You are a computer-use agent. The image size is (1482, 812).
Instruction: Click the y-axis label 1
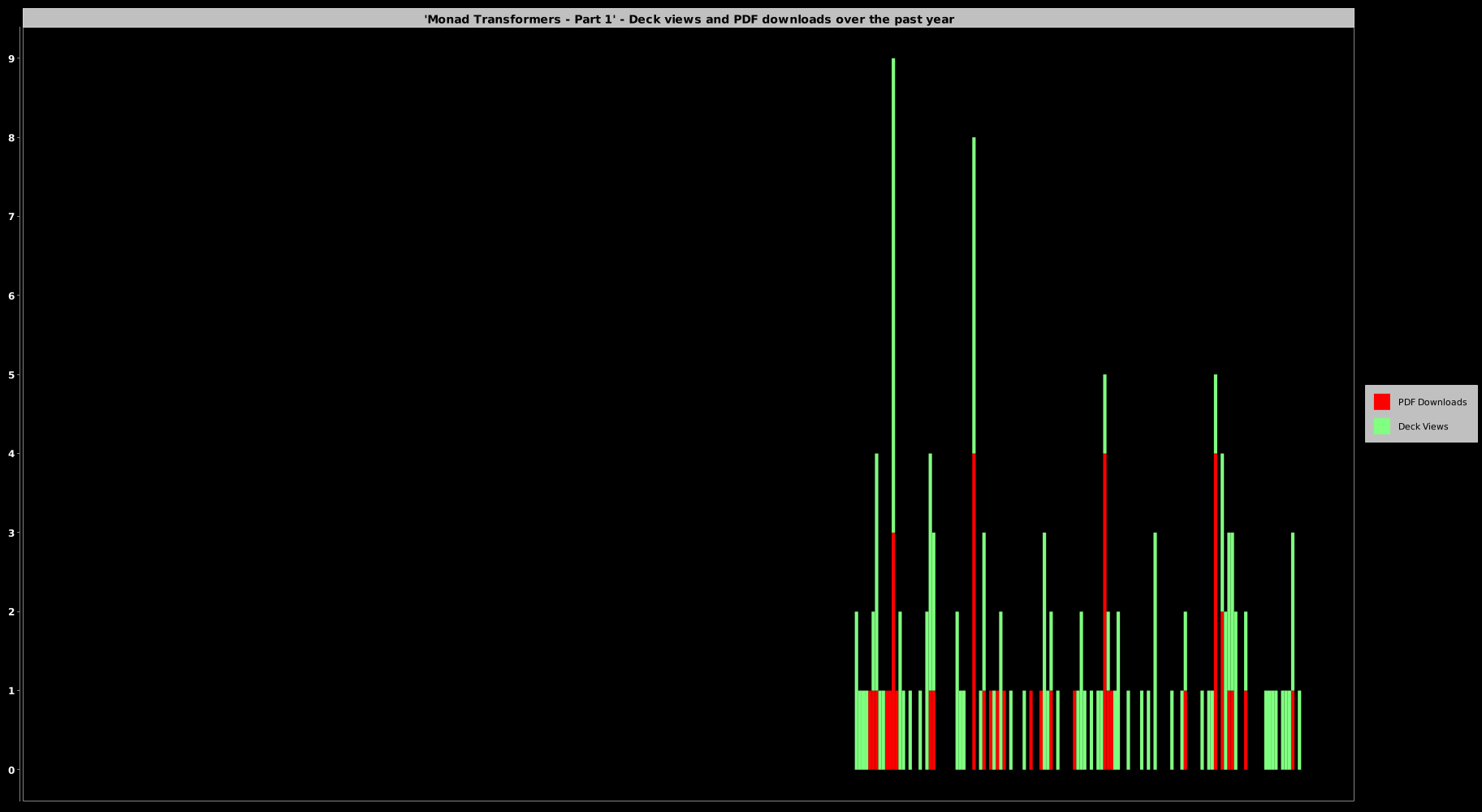[11, 691]
